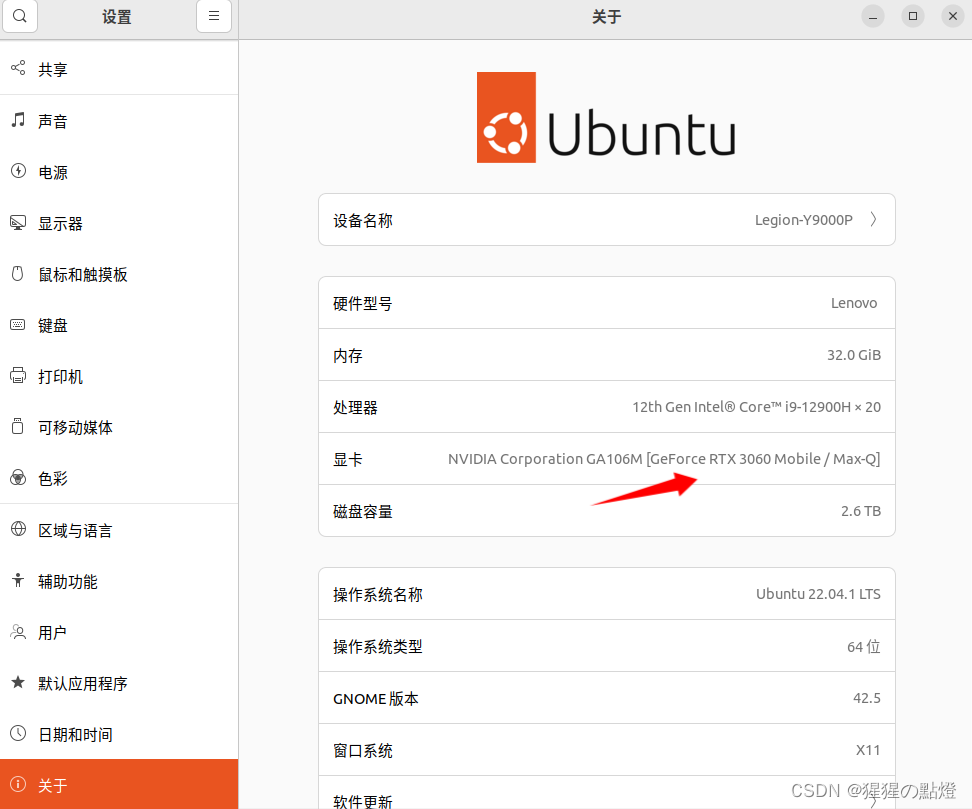Click the 32.0 GiB memory value
972x809 pixels.
point(854,355)
